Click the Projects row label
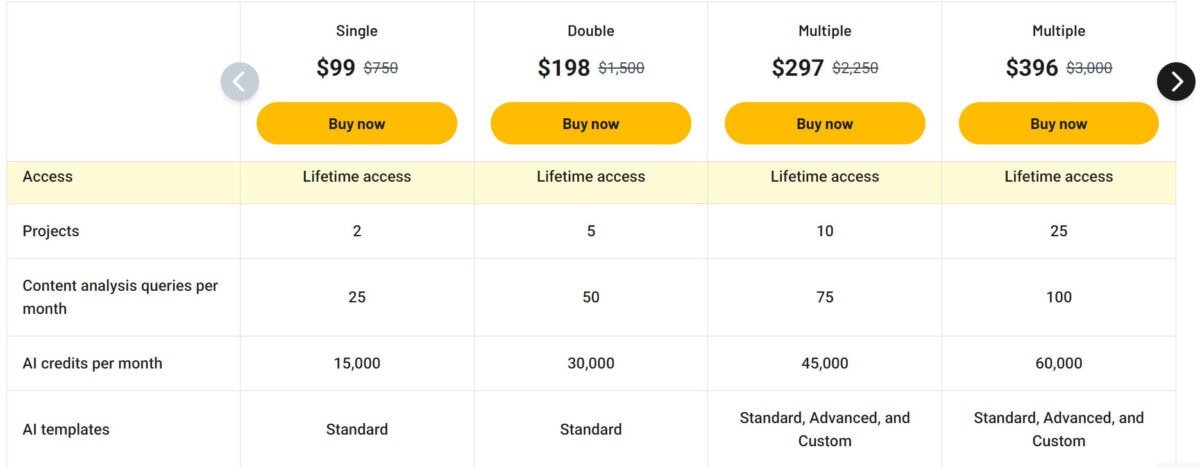The width and height of the screenshot is (1200, 468). click(51, 231)
